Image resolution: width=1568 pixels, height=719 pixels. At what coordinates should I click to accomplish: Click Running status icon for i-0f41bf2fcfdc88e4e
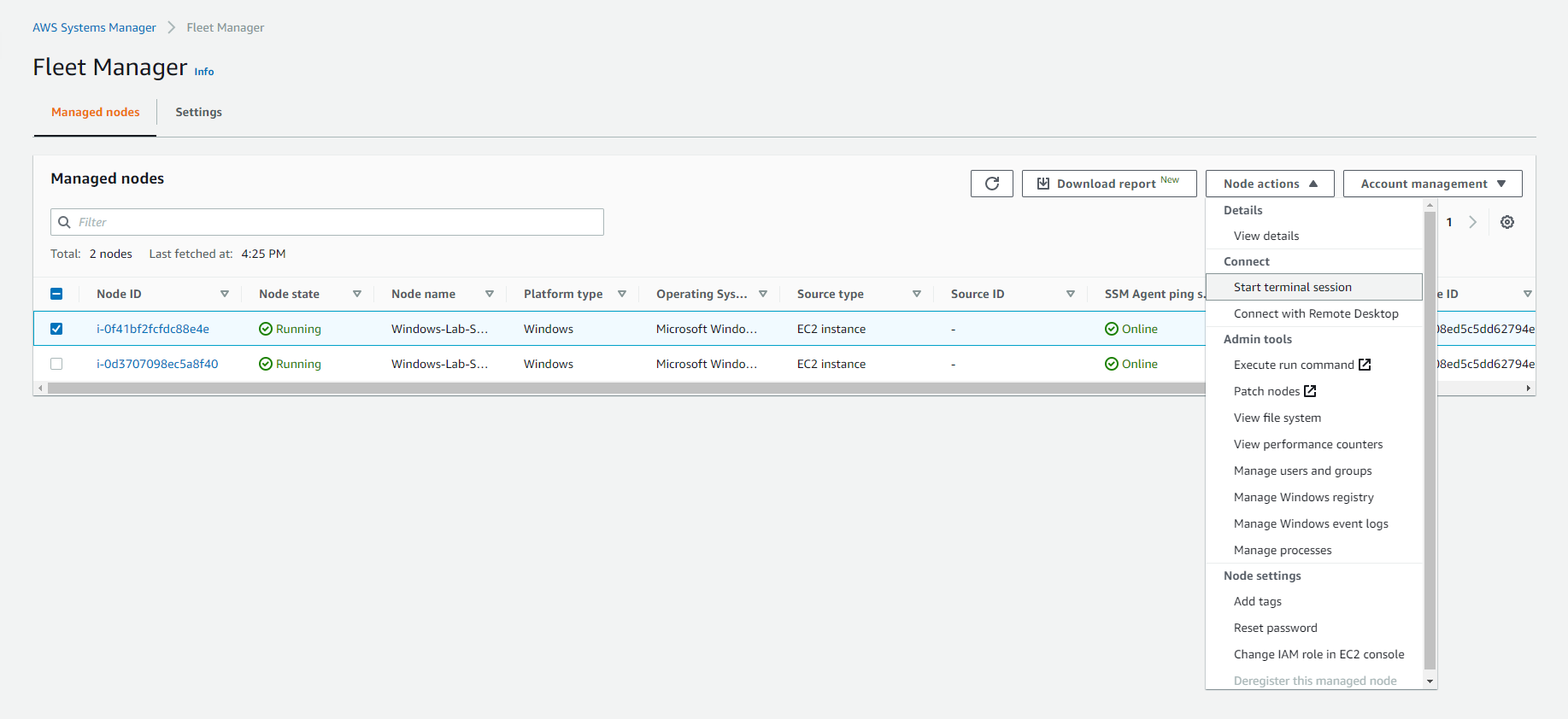[266, 329]
